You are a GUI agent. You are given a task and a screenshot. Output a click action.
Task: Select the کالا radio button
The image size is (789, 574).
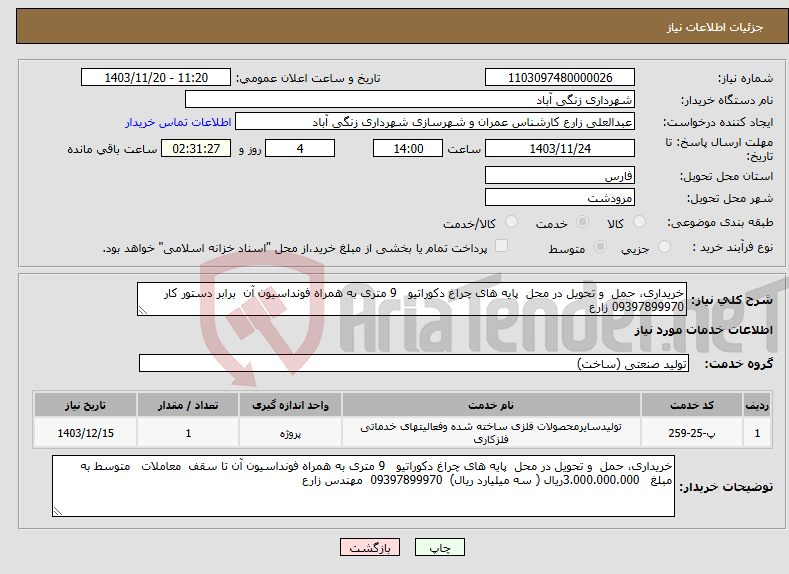click(x=640, y=222)
